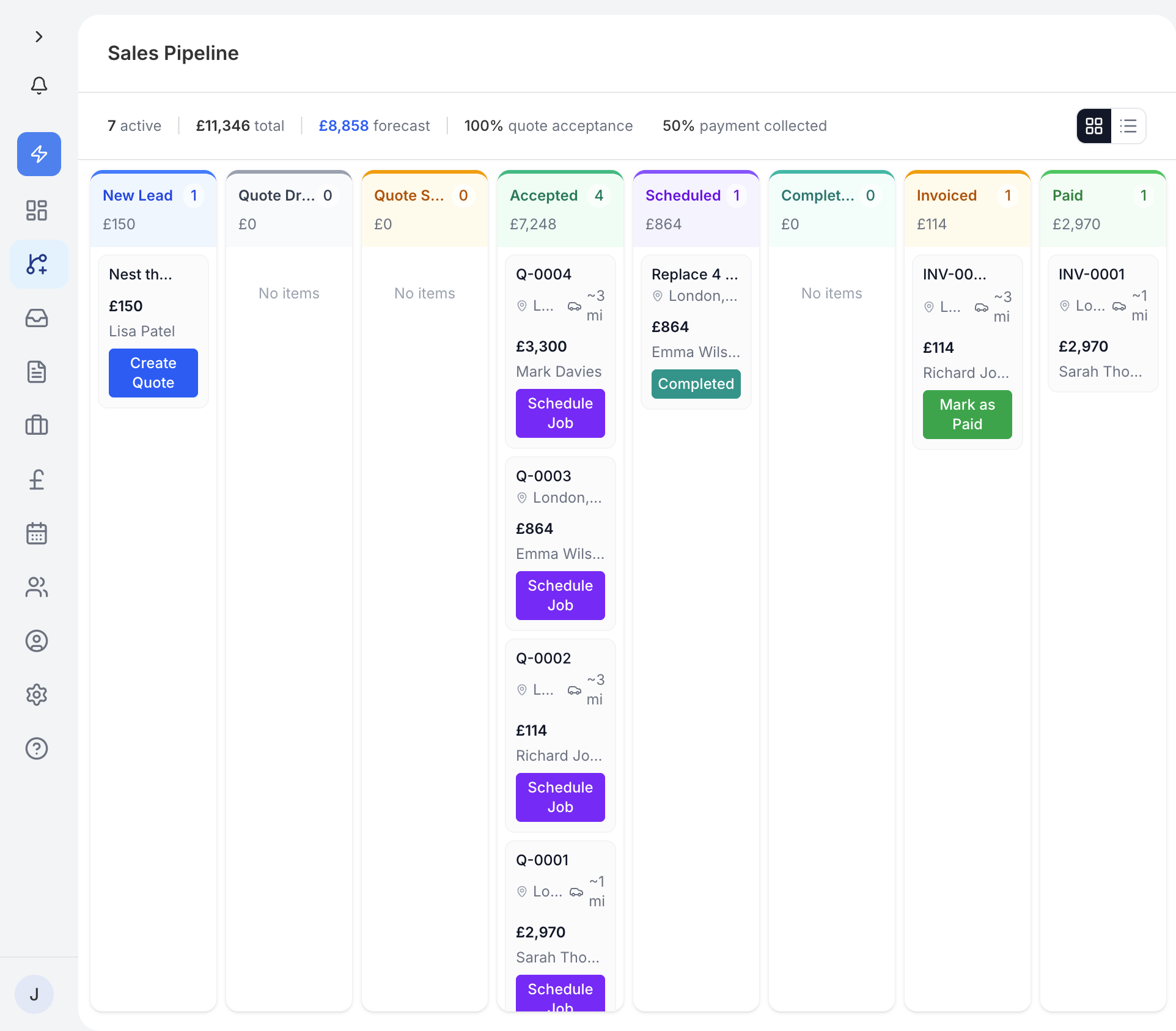Screen dimensions: 1176x1031
Task: Switch to board grid view toggle
Action: tap(1093, 126)
